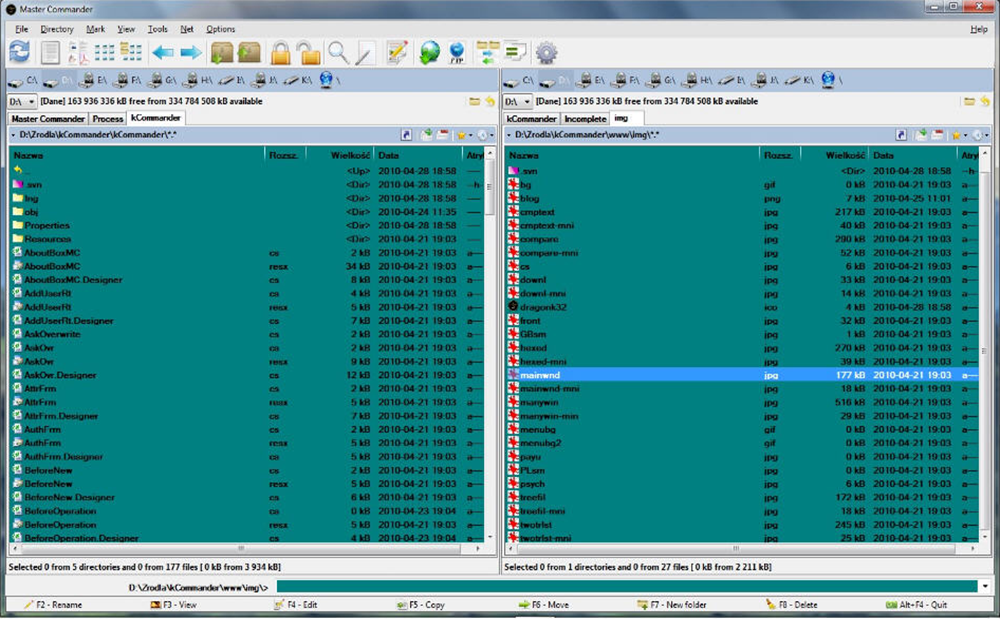Click F2 - Rename button
Screen dimensions: 1000x619
(x=54, y=604)
